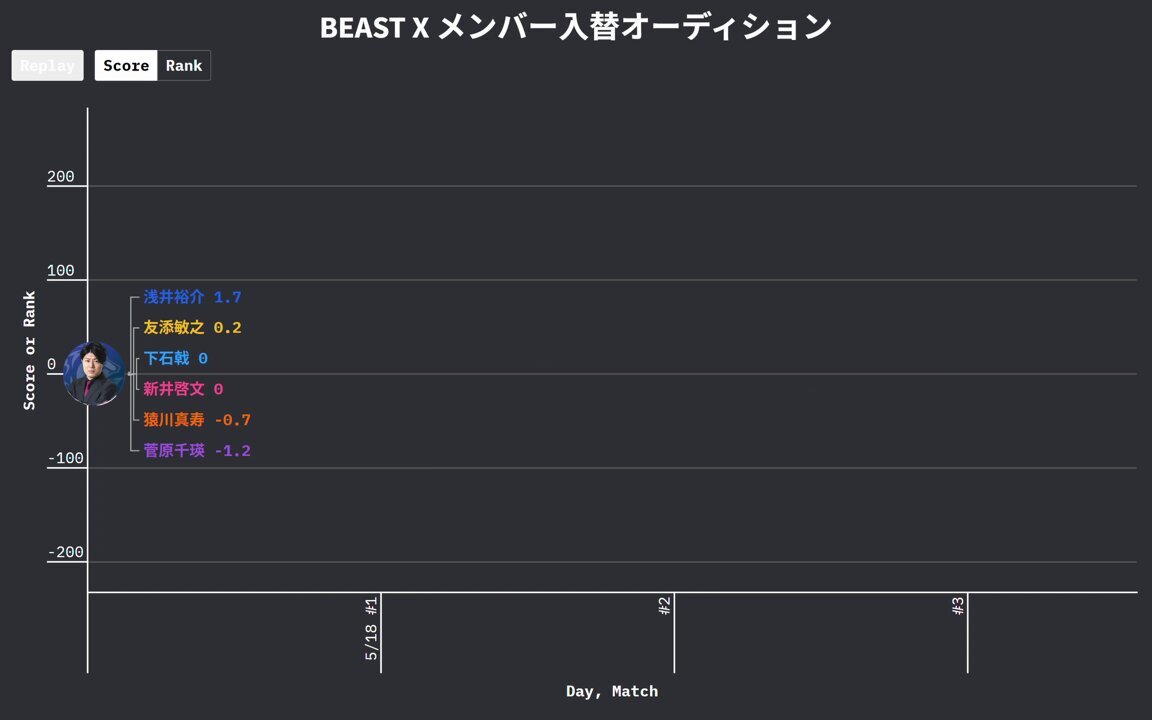Click the 5/18 #1 match marker
1152x720 pixels.
(372, 629)
